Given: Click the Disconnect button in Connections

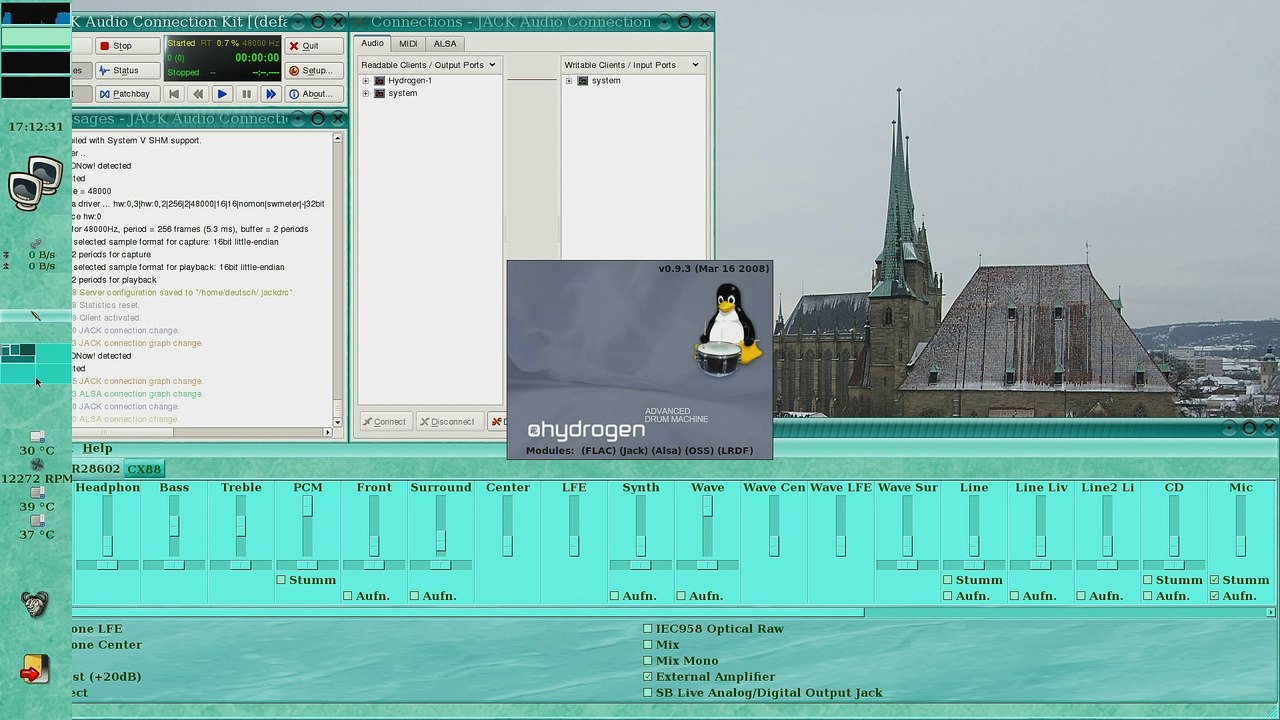Looking at the screenshot, I should 449,421.
